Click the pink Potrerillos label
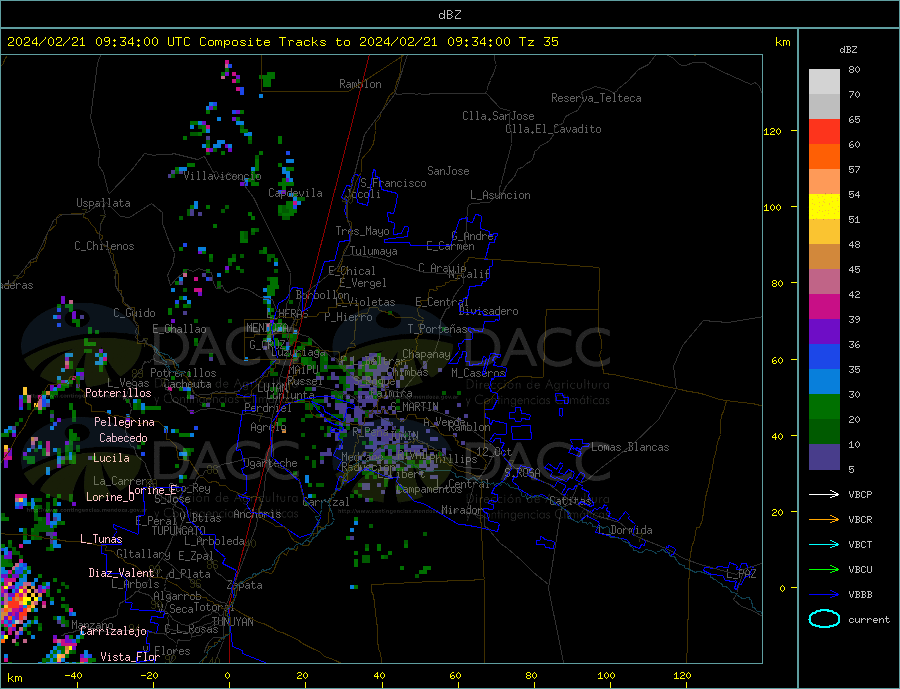Screen dimensions: 900x689 [118, 393]
